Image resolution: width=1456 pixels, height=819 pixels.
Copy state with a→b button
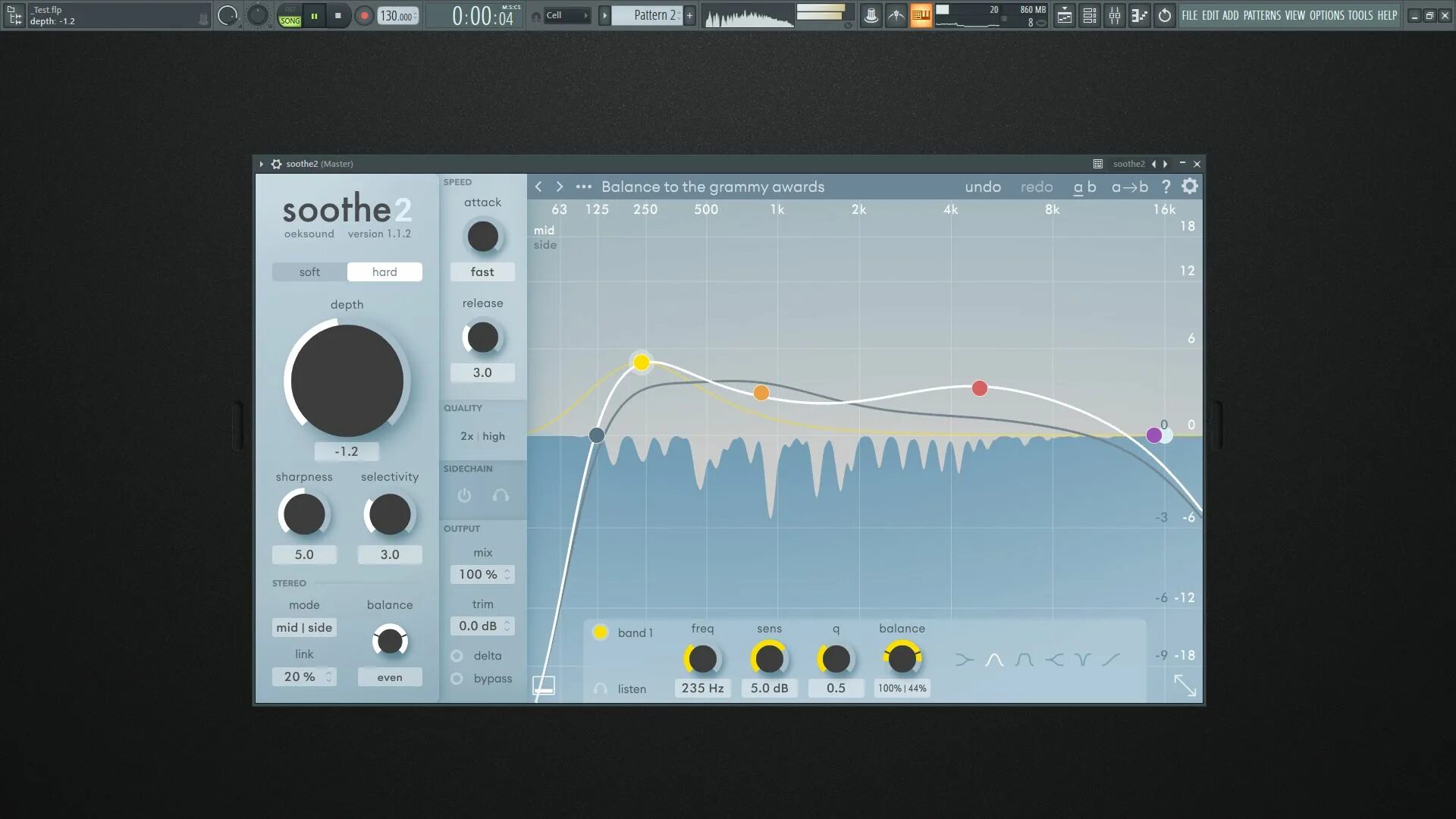(1130, 187)
